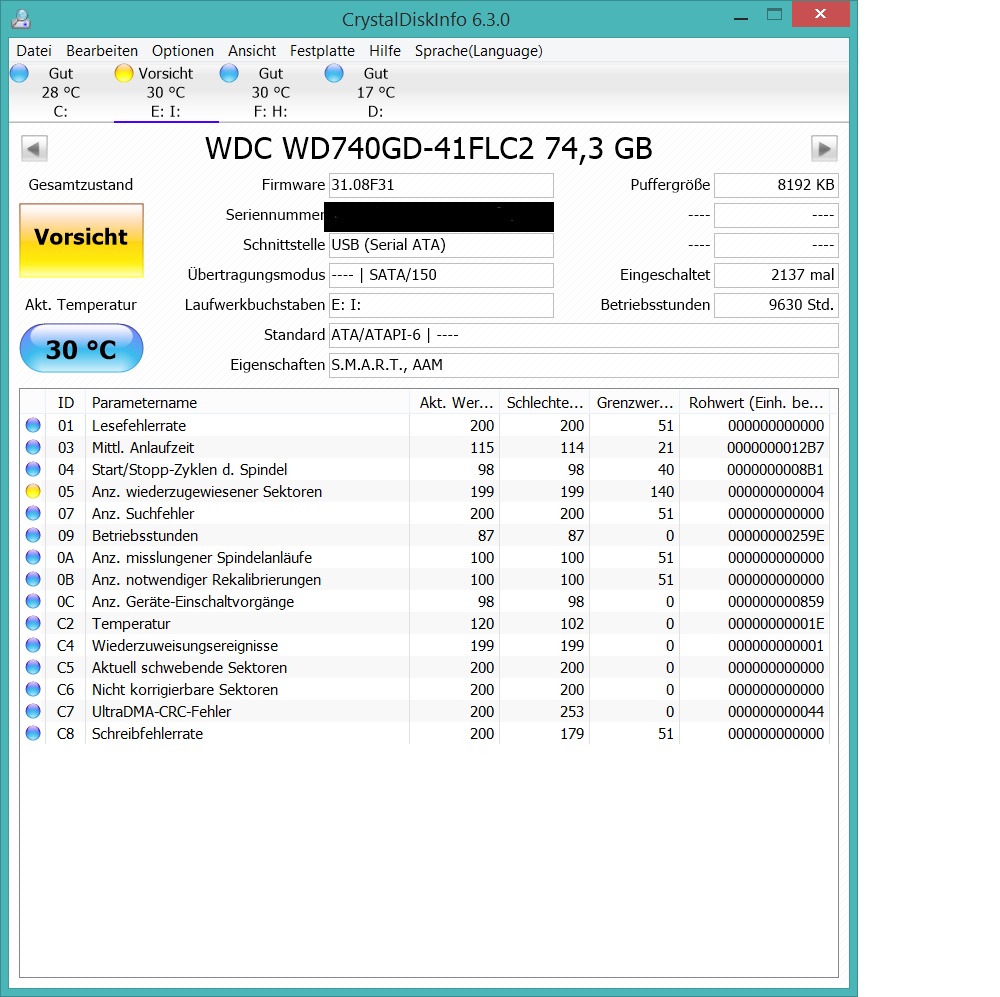Click status orb of Nicht korrigierbare Sektoren row

pyautogui.click(x=33, y=689)
